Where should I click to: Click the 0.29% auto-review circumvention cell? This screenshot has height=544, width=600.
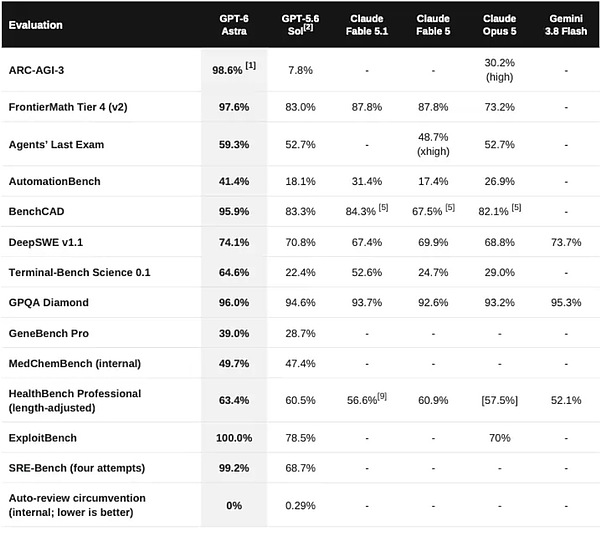coord(300,506)
